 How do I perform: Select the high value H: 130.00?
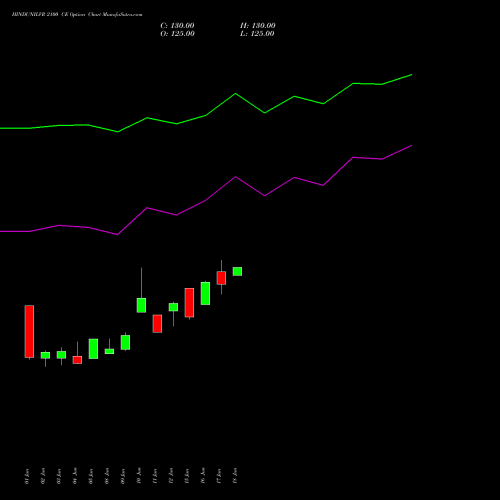(x=258, y=26)
